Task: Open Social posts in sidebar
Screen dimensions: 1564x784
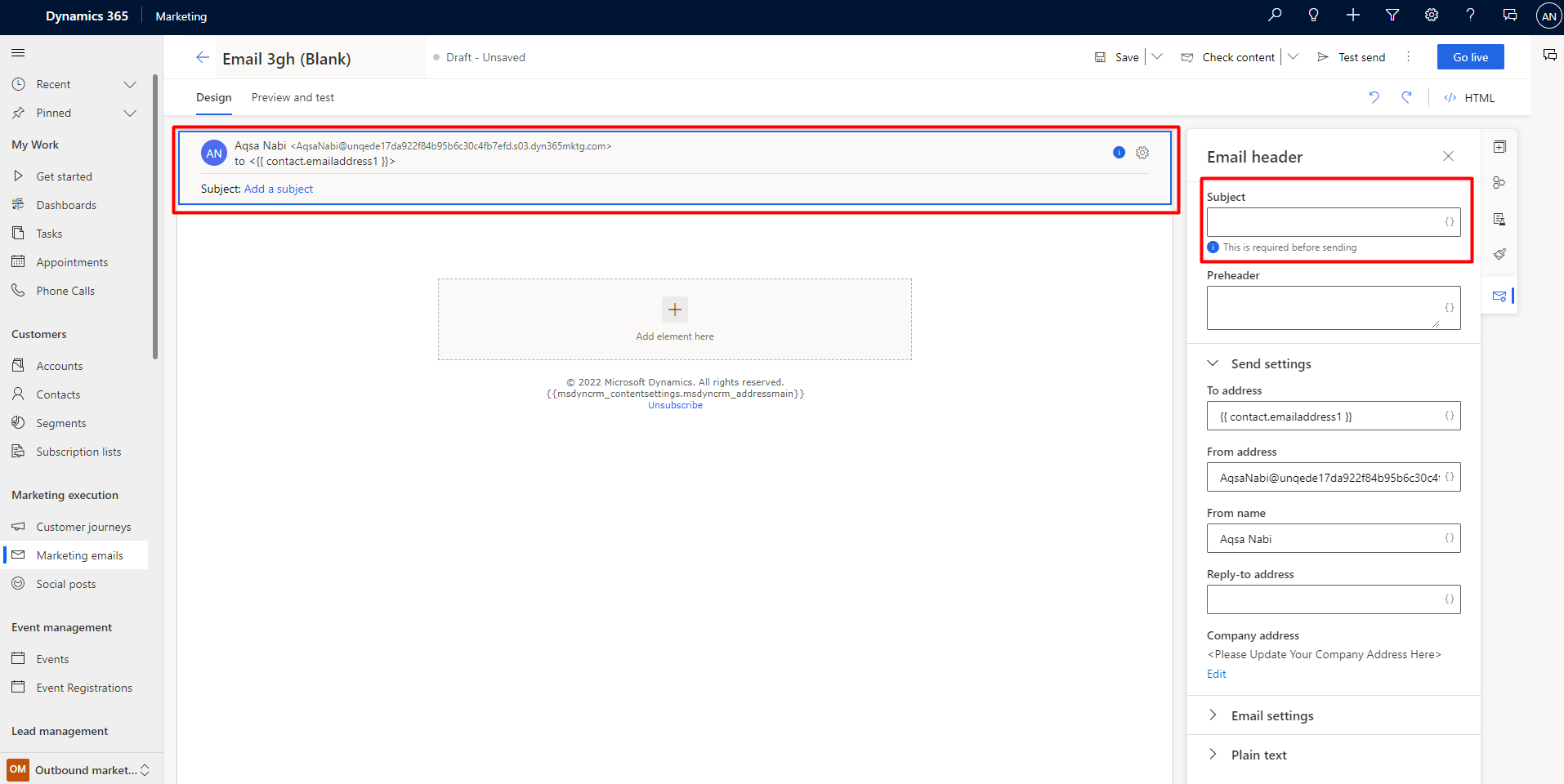Action: pos(75,584)
